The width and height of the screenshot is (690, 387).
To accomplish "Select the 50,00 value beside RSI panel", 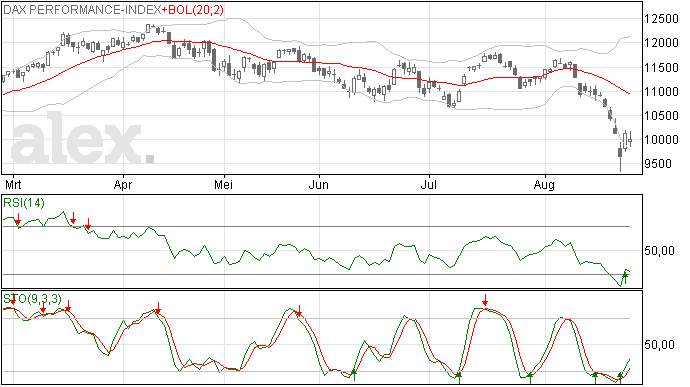I will coord(659,251).
